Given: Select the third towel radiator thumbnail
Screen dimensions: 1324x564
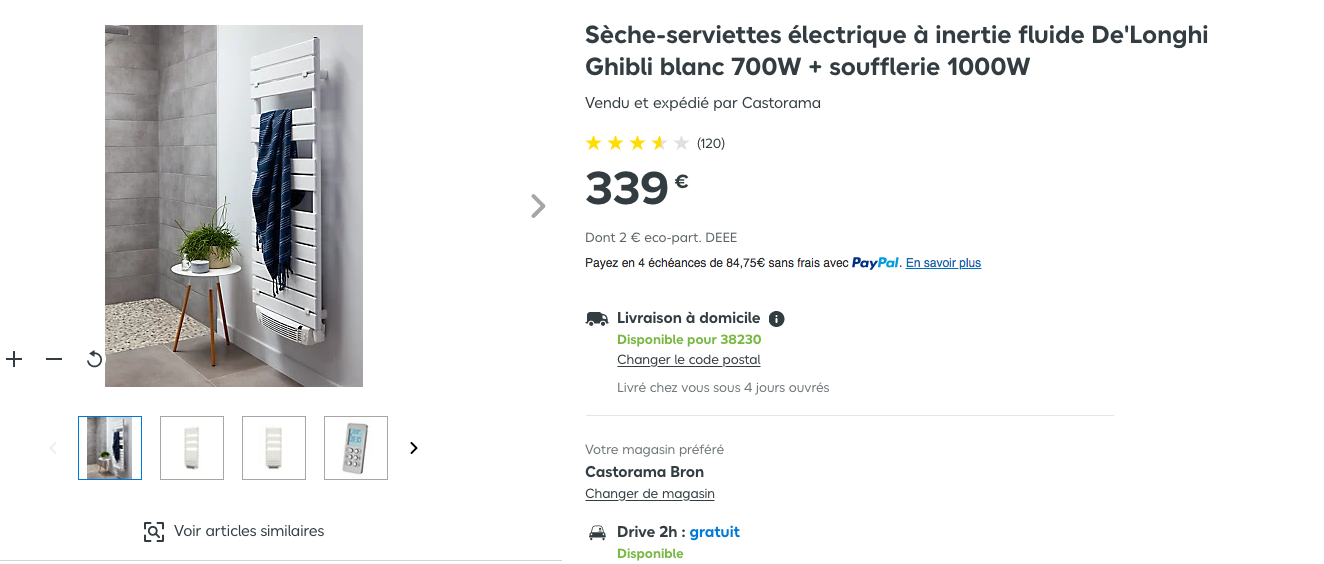Looking at the screenshot, I should [x=274, y=448].
